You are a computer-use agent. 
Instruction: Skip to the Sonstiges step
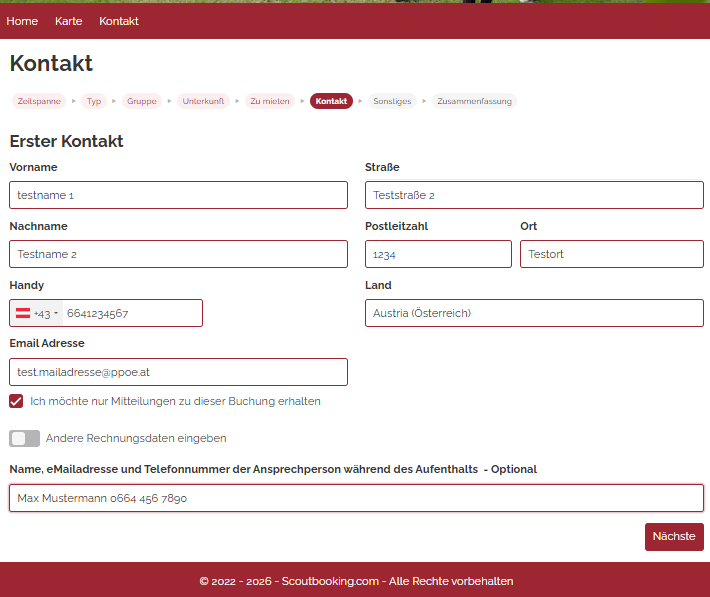click(392, 101)
